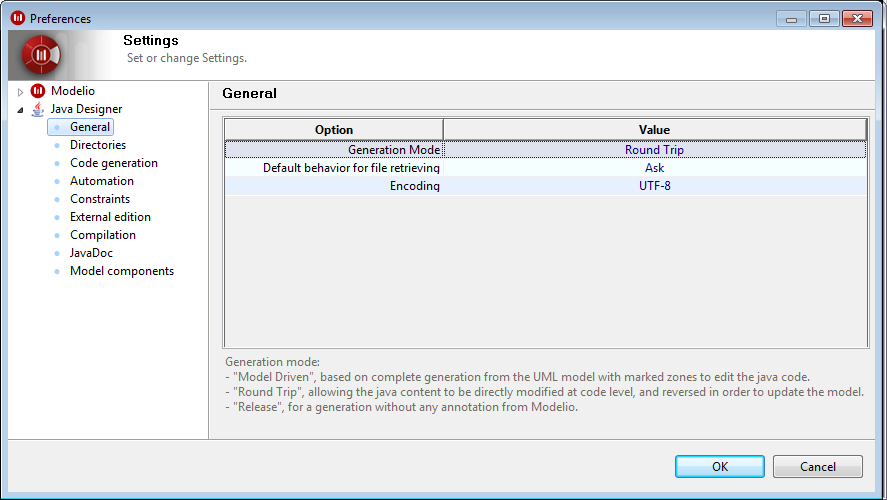
Task: Discard changes with the Cancel button
Action: point(817,467)
